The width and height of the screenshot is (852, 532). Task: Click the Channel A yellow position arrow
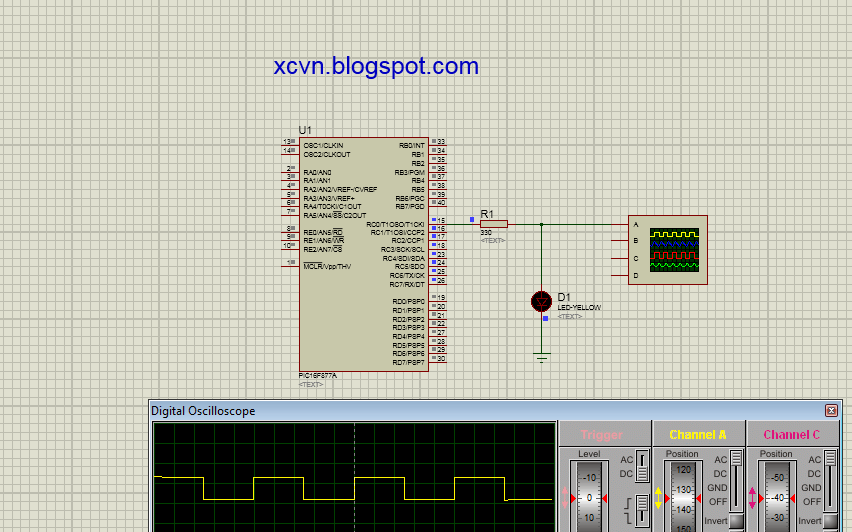[x=658, y=498]
